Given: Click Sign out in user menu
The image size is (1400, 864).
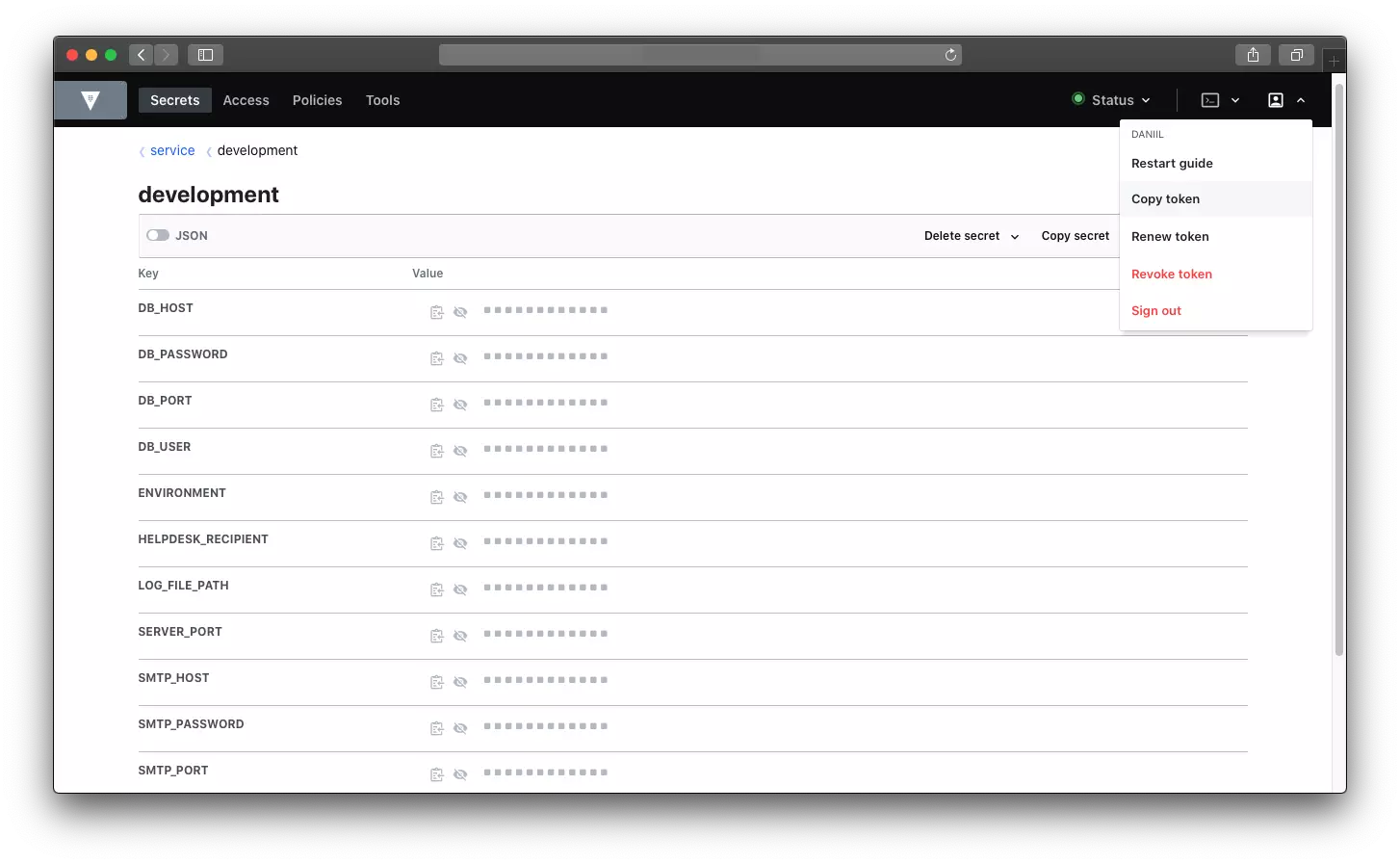Looking at the screenshot, I should [1216, 311].
